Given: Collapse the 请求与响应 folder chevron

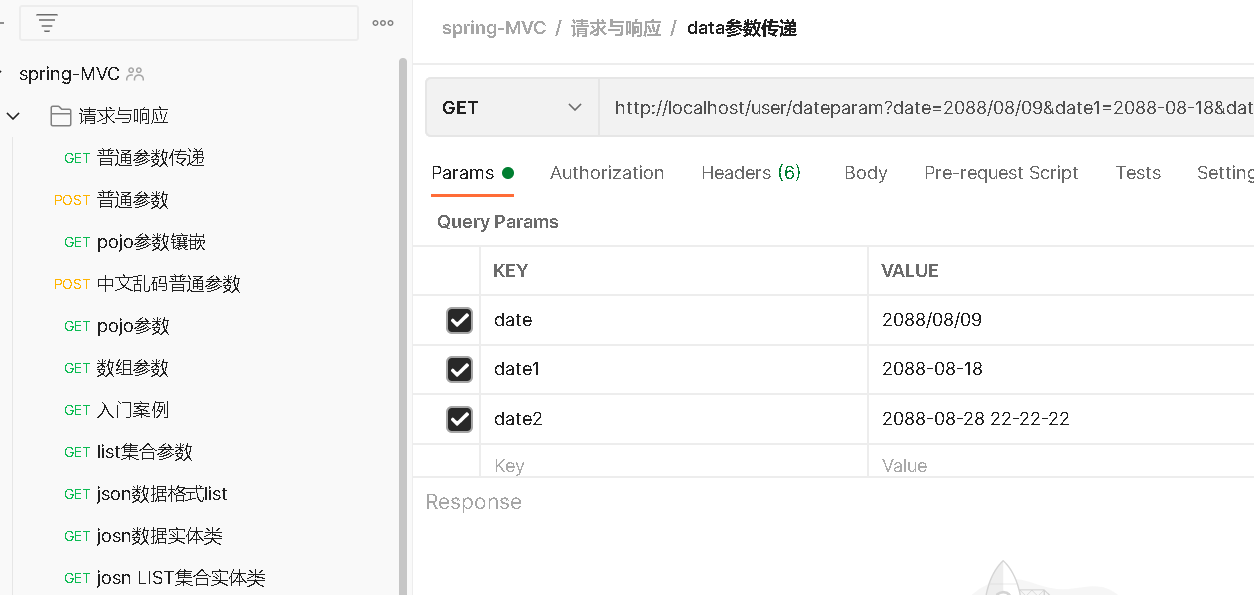Looking at the screenshot, I should [13, 116].
